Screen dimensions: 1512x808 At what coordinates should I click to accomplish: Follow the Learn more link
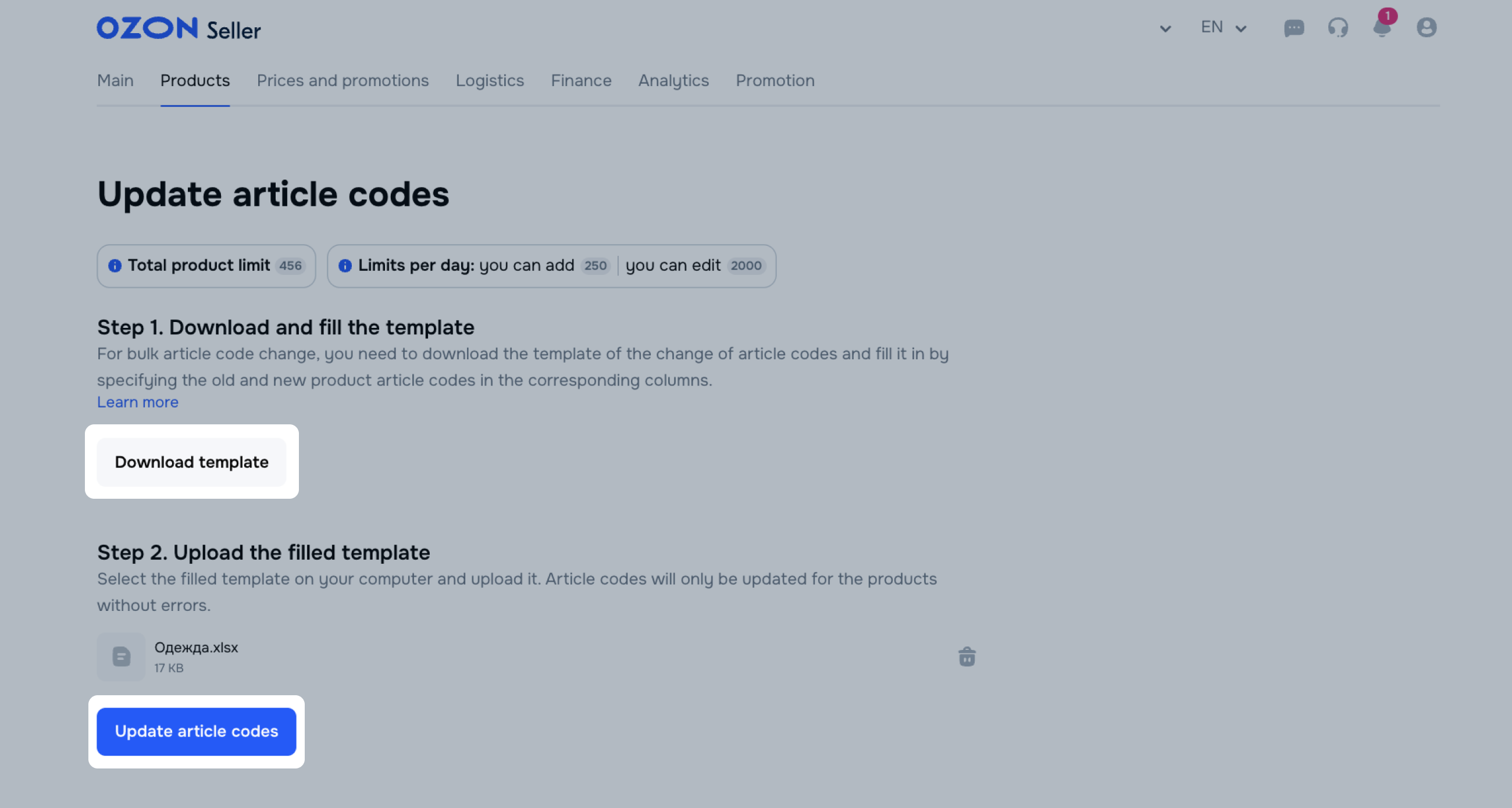tap(137, 402)
